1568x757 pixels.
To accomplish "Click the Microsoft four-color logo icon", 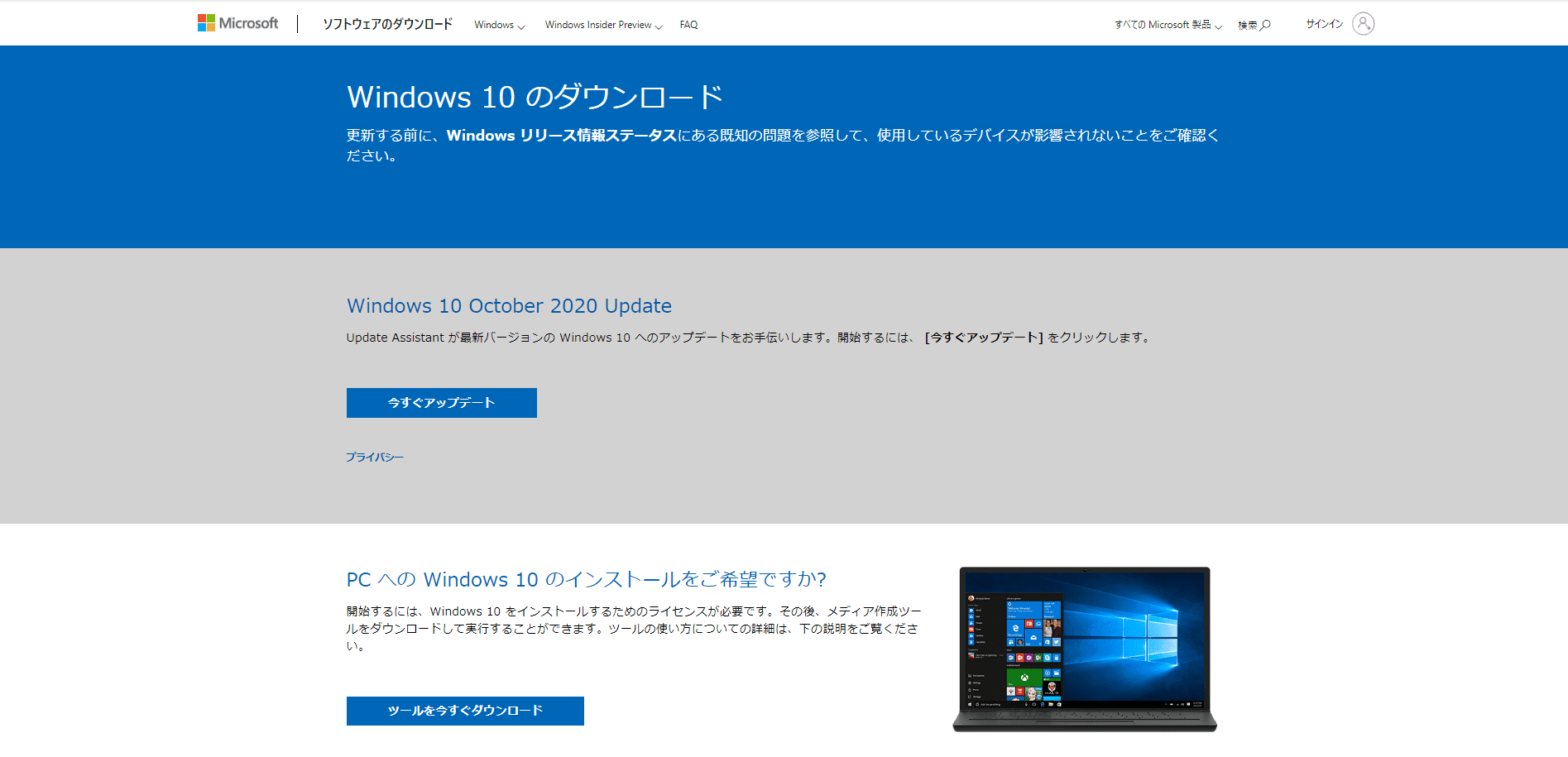I will coord(206,23).
